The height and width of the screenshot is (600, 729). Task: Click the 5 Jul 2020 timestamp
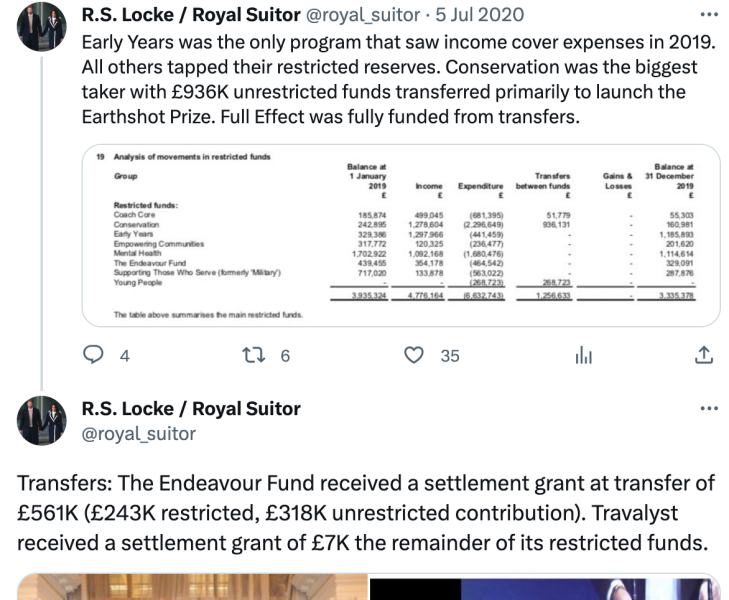point(479,15)
